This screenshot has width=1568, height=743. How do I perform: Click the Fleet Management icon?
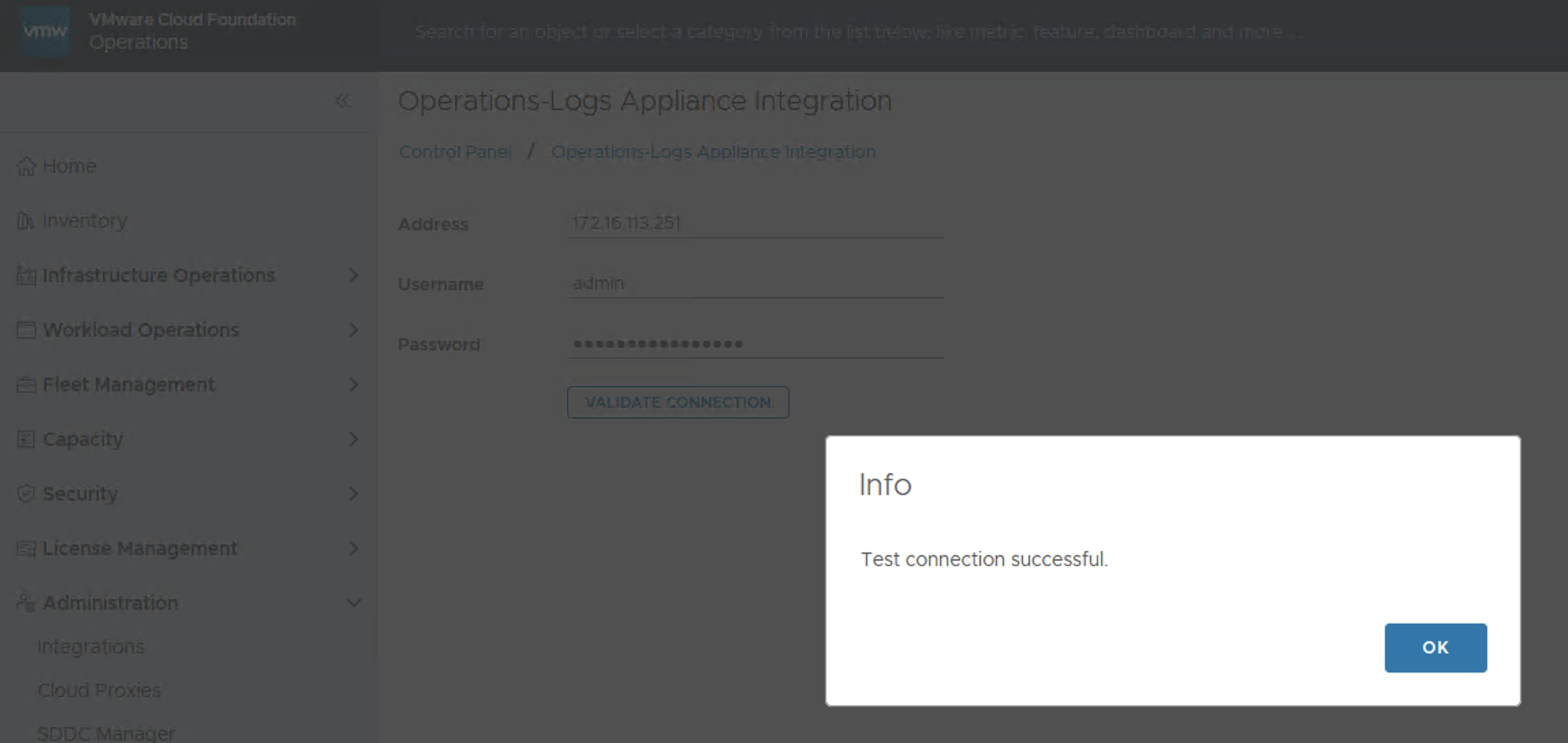26,384
